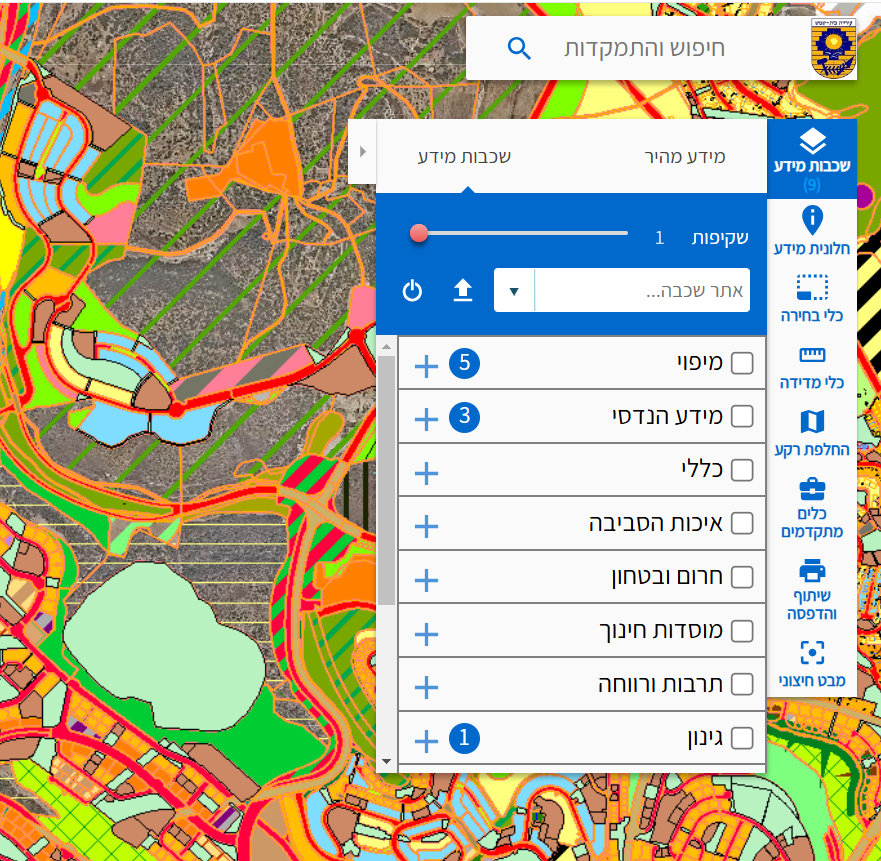This screenshot has height=861, width=881.
Task: Click the חיפוש והתמקדות search box
Action: 644,48
